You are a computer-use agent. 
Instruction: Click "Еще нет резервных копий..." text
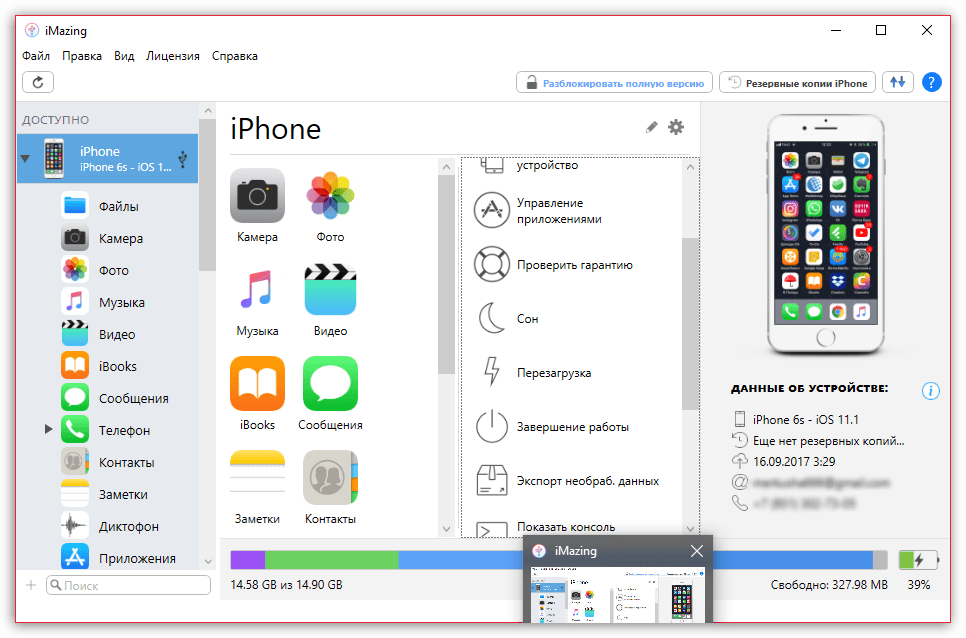tap(828, 440)
